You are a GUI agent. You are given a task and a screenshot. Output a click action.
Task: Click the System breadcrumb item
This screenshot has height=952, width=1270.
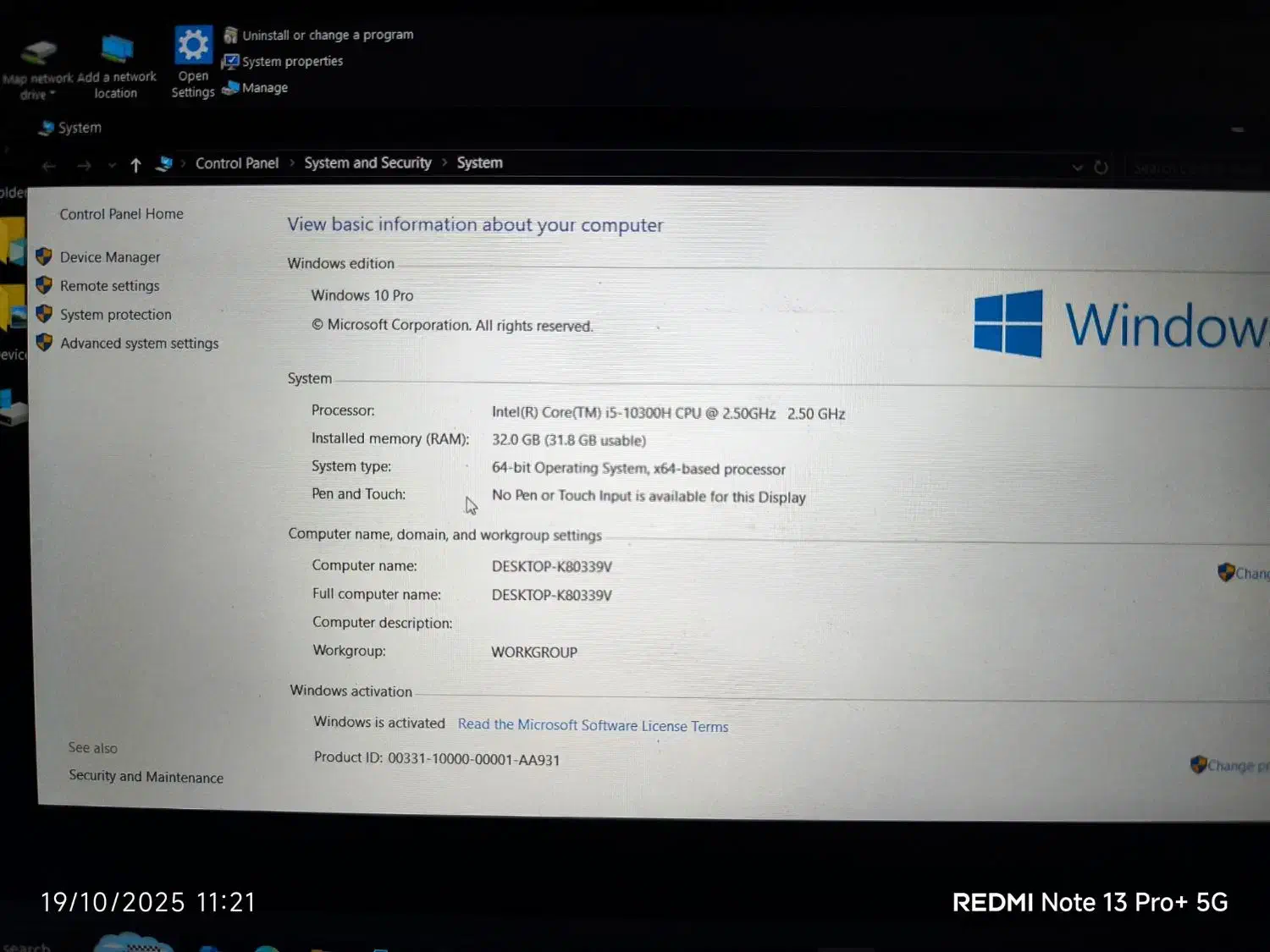tap(479, 162)
